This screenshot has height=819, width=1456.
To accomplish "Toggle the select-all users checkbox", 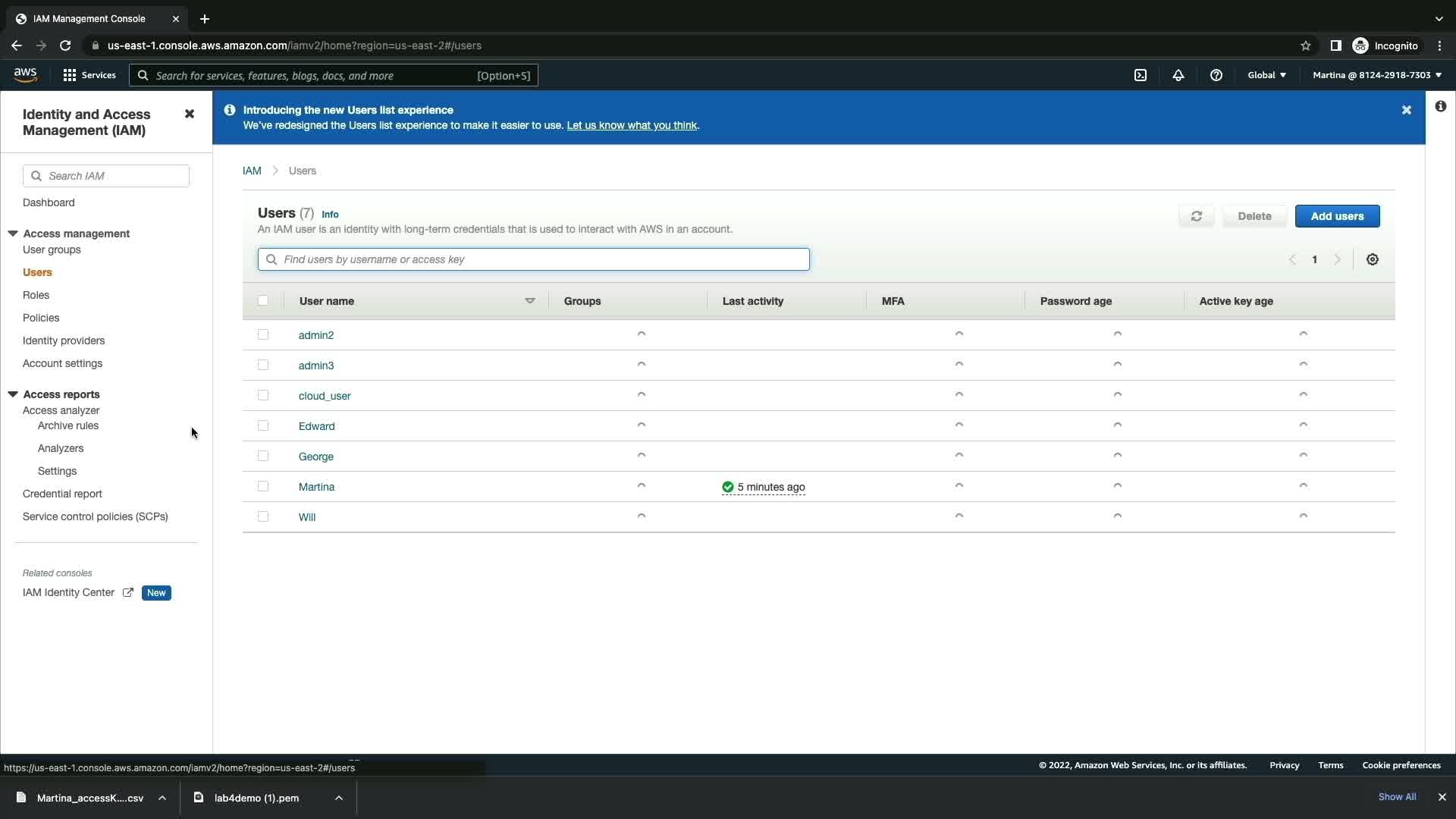I will pyautogui.click(x=263, y=301).
